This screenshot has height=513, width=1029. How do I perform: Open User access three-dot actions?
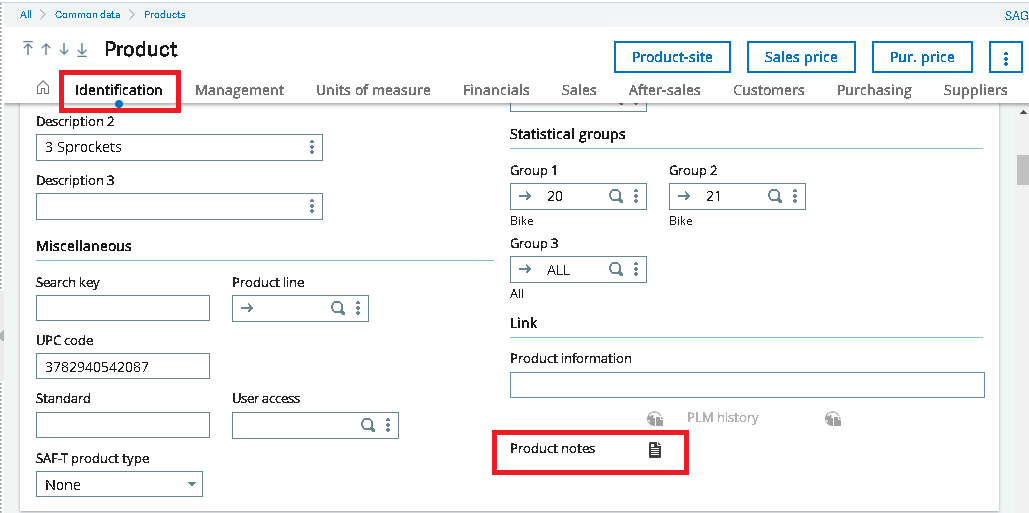[388, 425]
